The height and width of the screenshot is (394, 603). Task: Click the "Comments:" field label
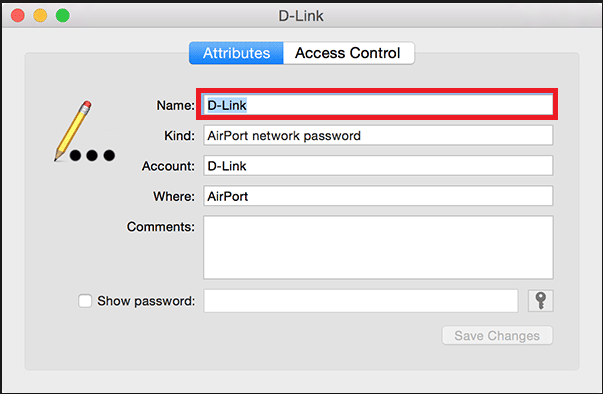click(161, 227)
